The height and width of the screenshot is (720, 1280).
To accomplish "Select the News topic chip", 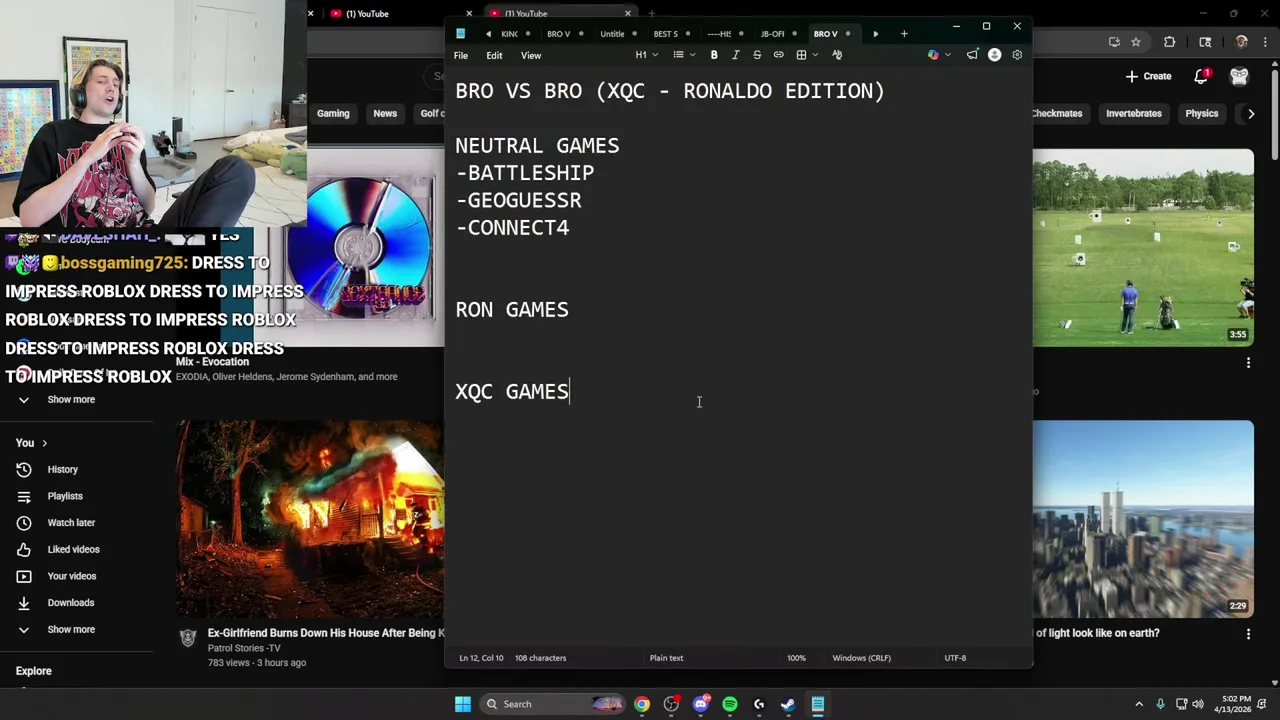I will pos(385,114).
